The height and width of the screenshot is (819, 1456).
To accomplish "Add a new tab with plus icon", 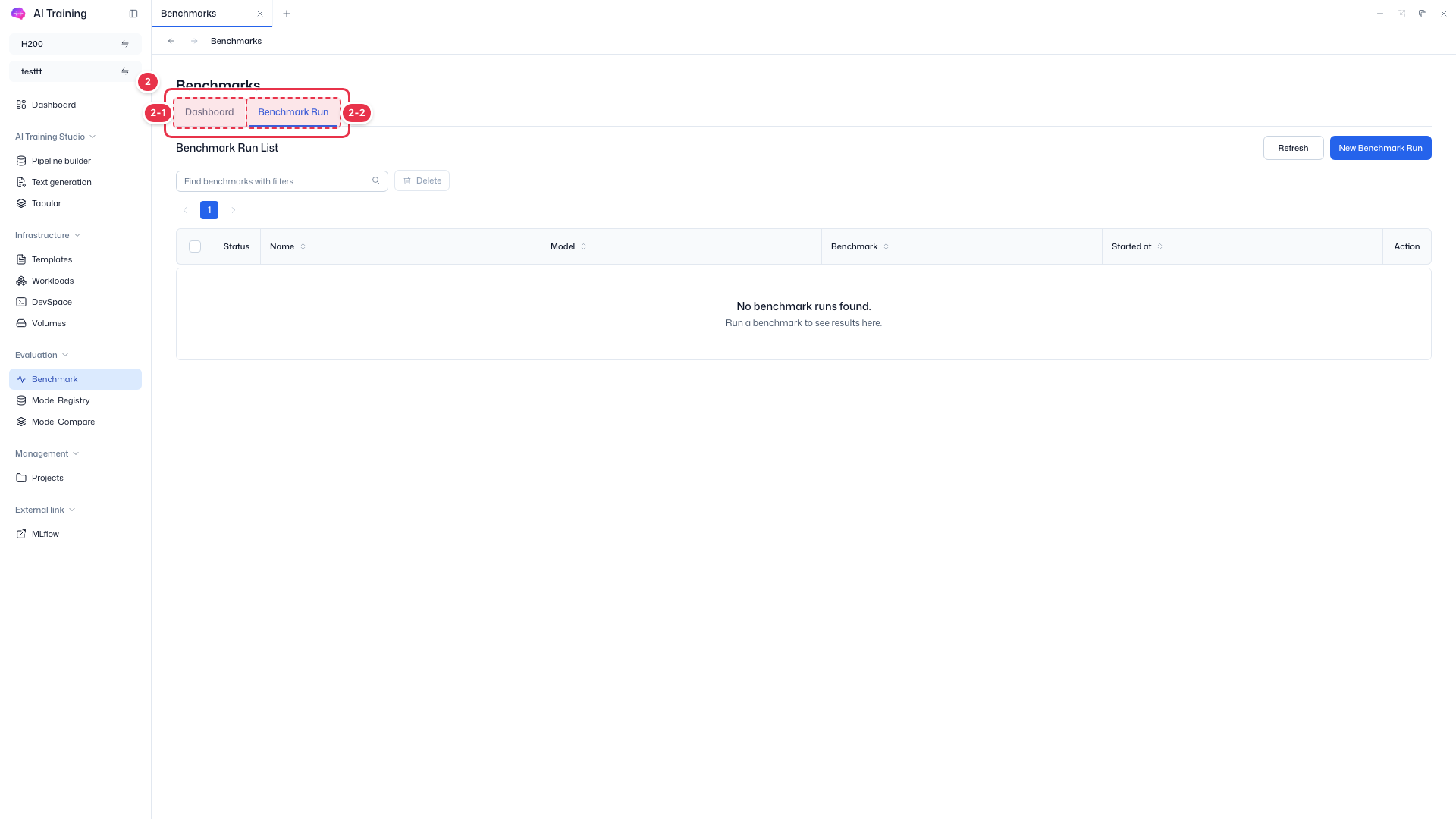I will (x=287, y=14).
